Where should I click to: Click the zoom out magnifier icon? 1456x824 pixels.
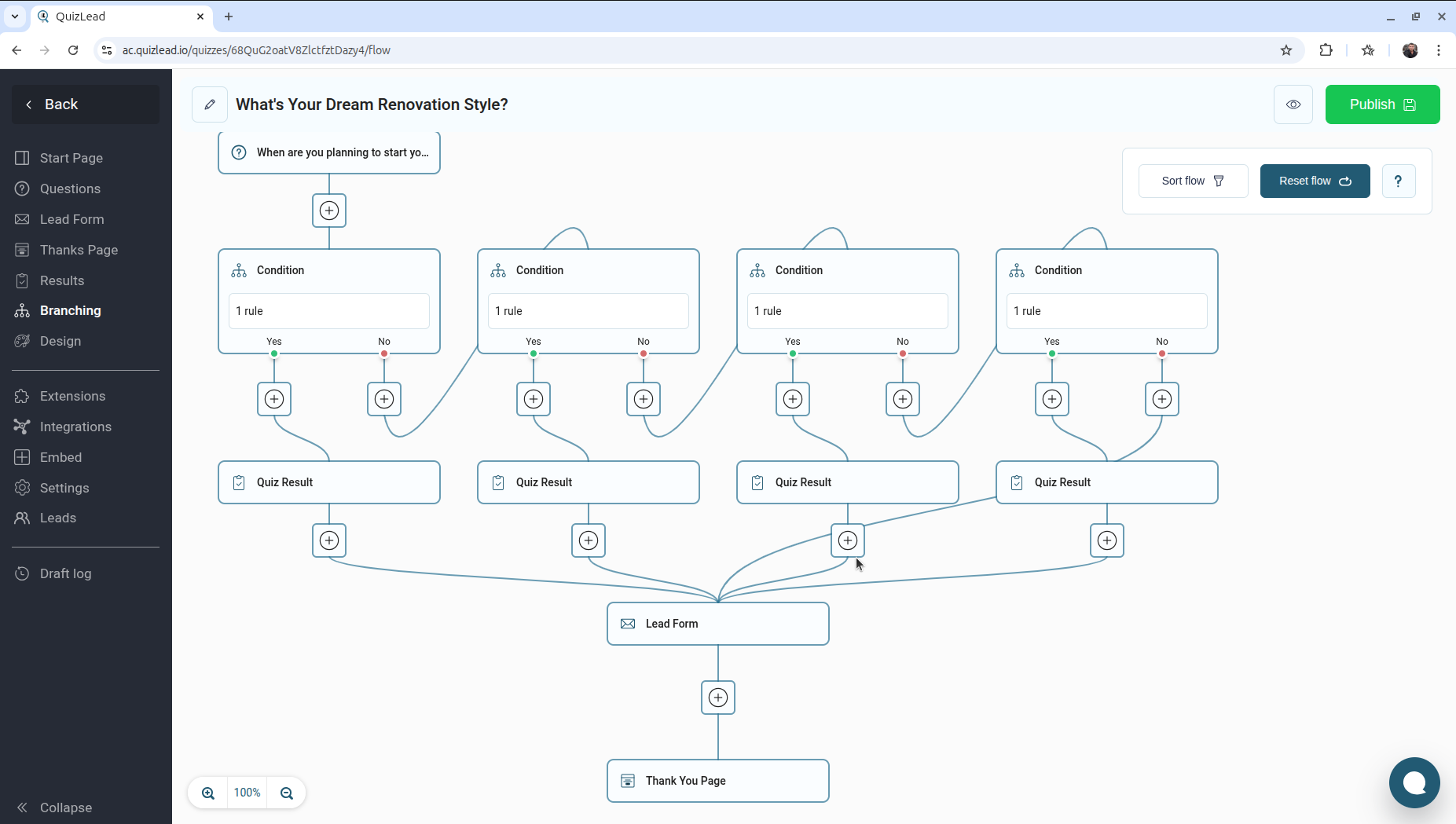coord(287,793)
